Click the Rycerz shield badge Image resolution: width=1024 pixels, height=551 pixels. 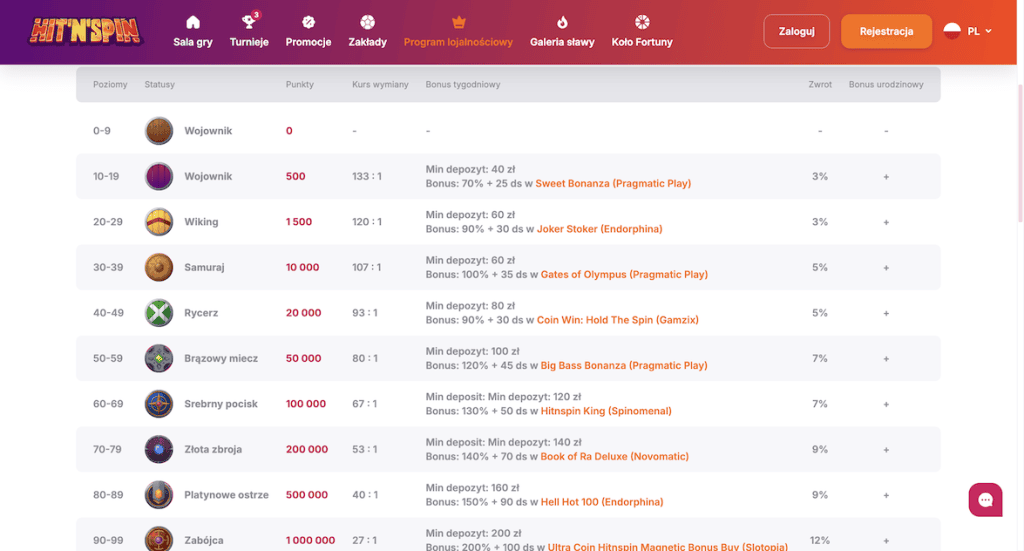pyautogui.click(x=159, y=313)
